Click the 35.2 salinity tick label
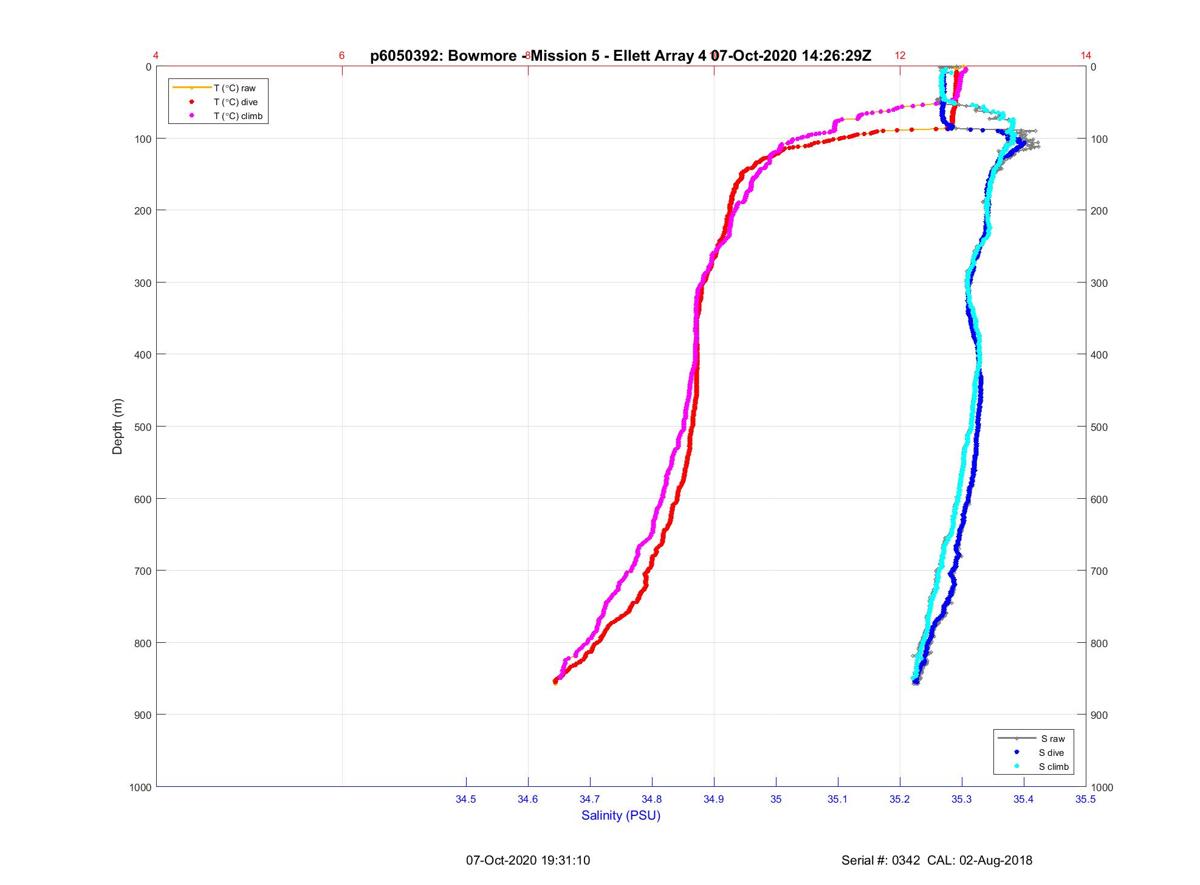 900,799
